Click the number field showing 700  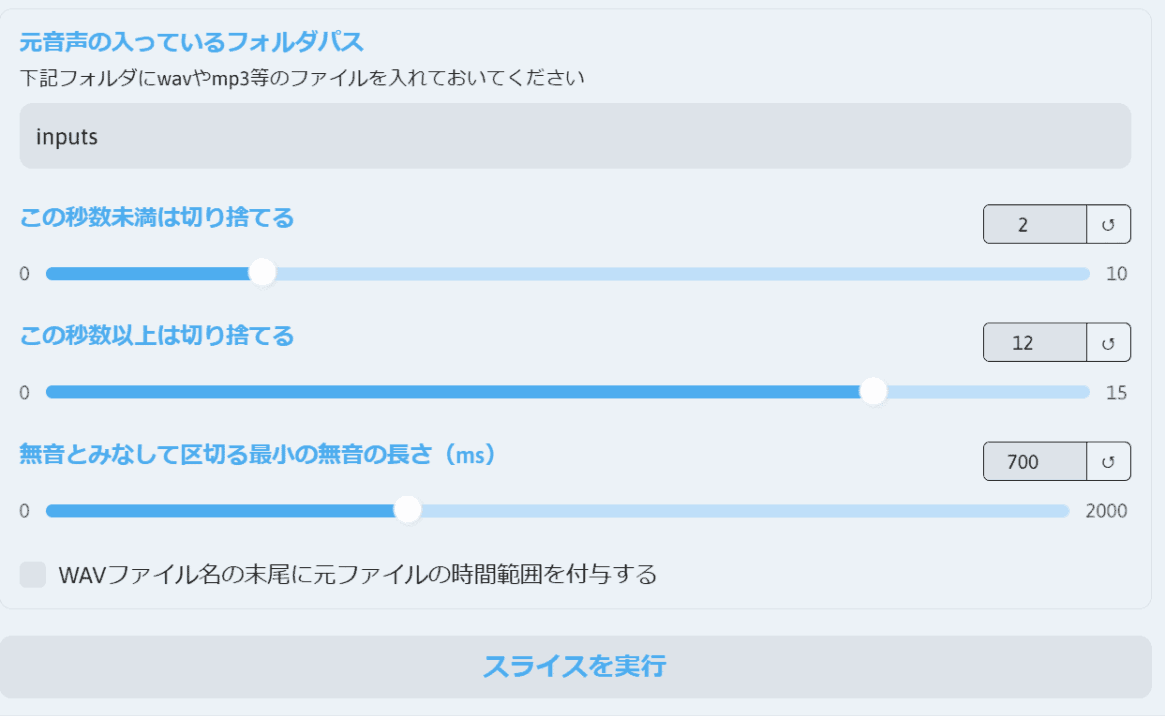1035,461
